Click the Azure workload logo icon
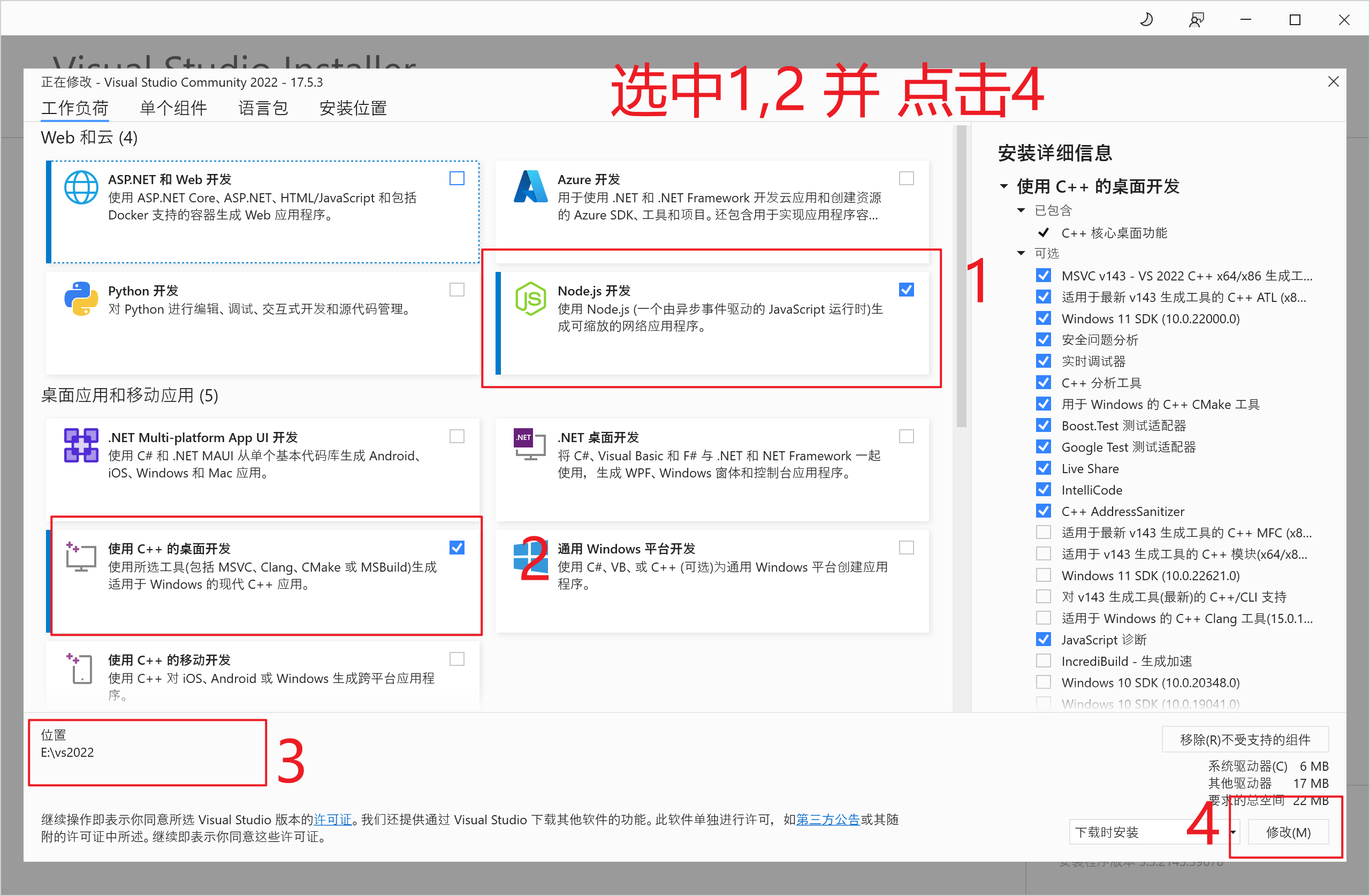 click(x=530, y=187)
